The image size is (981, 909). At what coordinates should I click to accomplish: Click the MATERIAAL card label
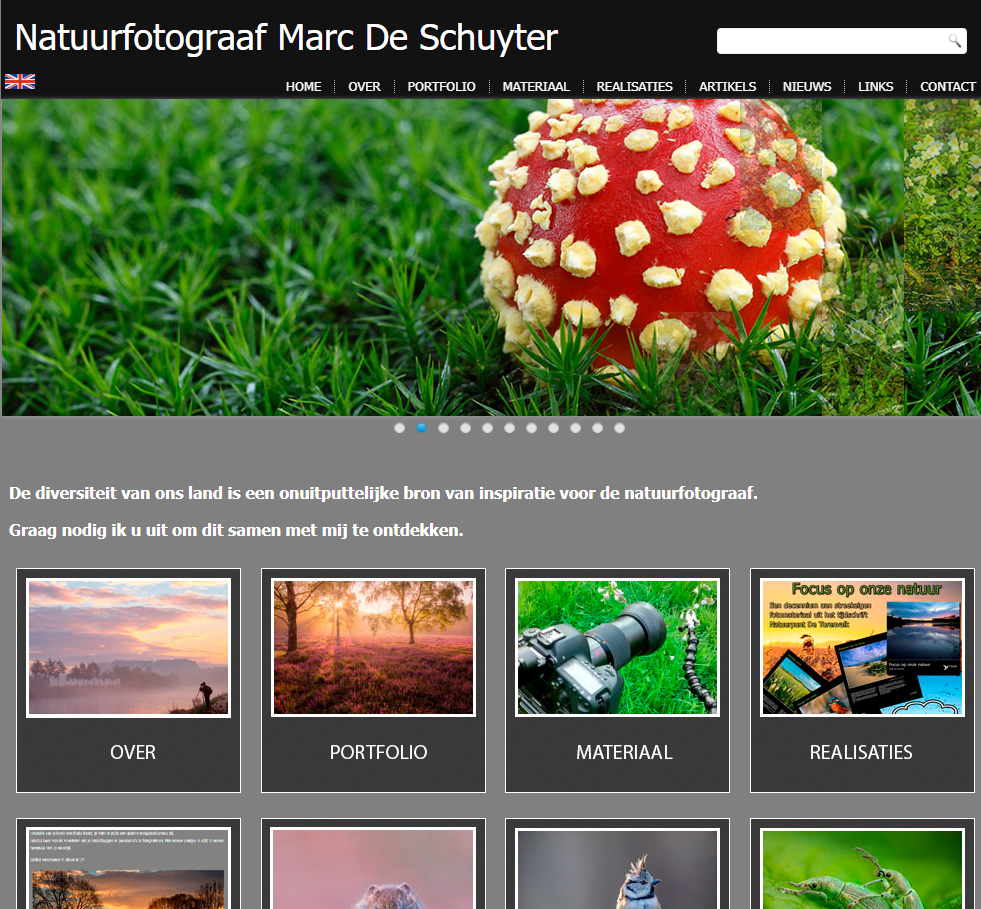pyautogui.click(x=624, y=752)
